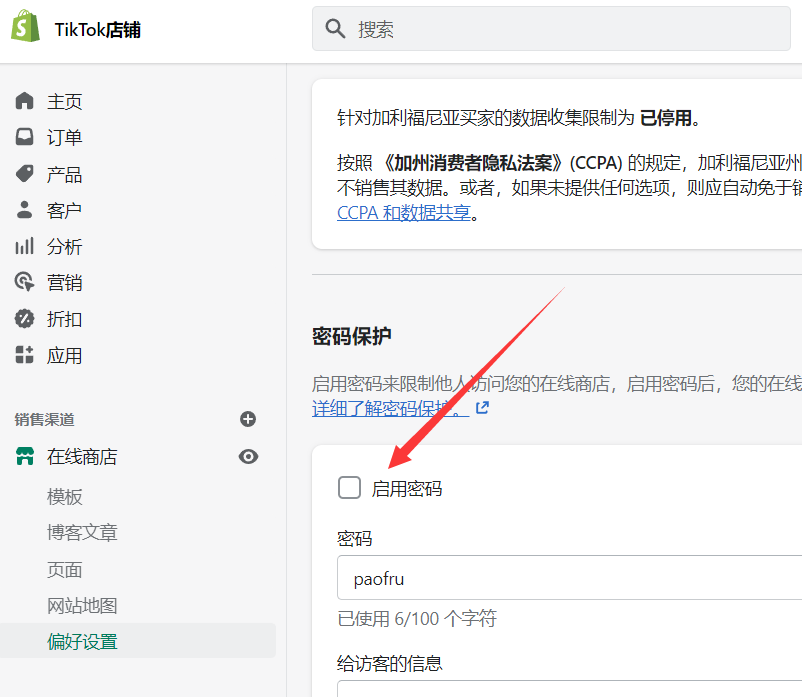Click the 产品 tag icon
This screenshot has width=802, height=697.
click(x=24, y=174)
